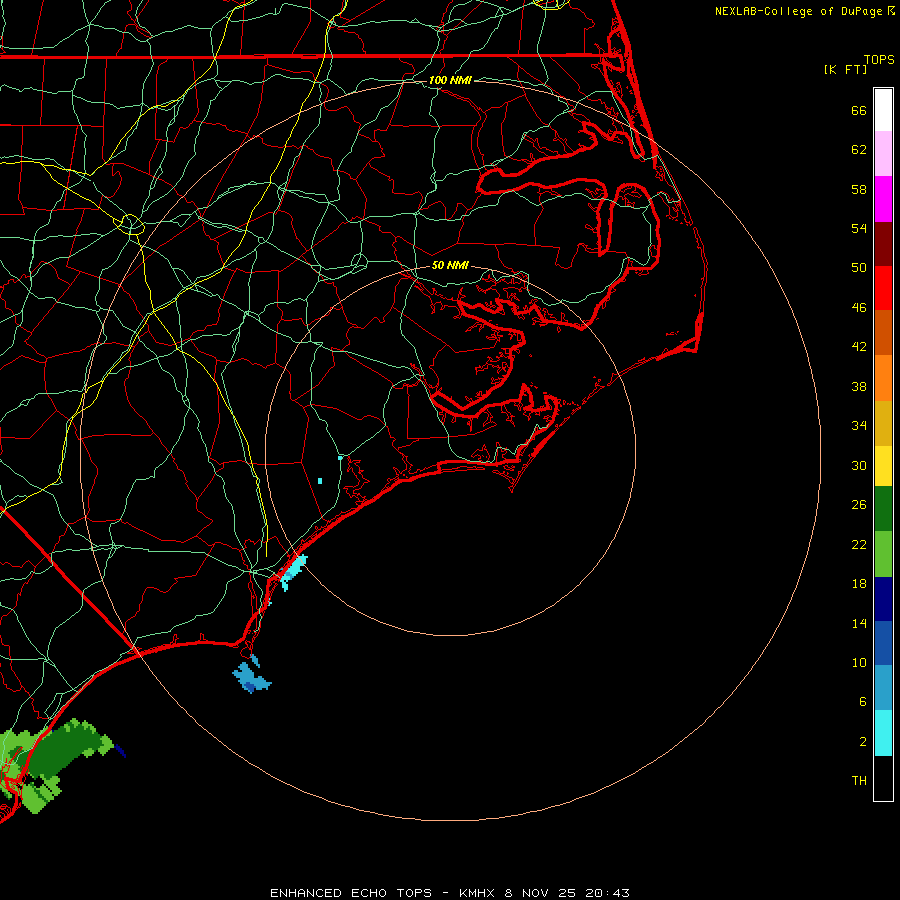Click the 'ENHANCED ECHO TOPS' caption text
The width and height of the screenshot is (900, 900).
[351, 893]
